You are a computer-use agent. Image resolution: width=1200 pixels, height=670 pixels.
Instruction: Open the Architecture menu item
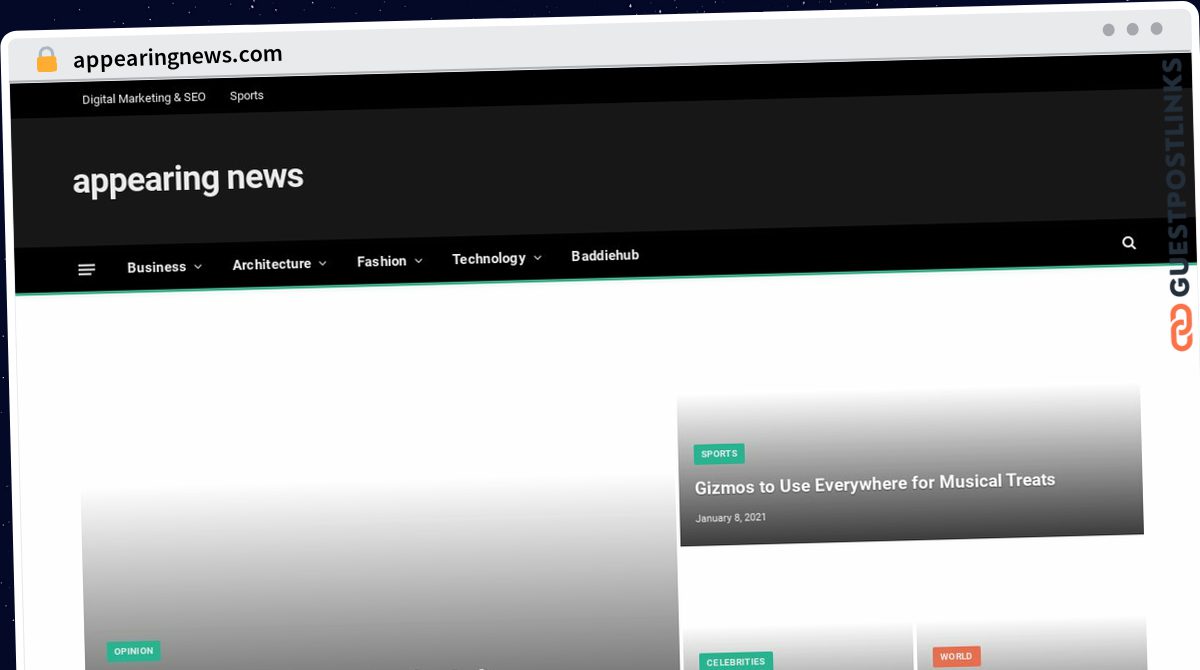click(272, 264)
